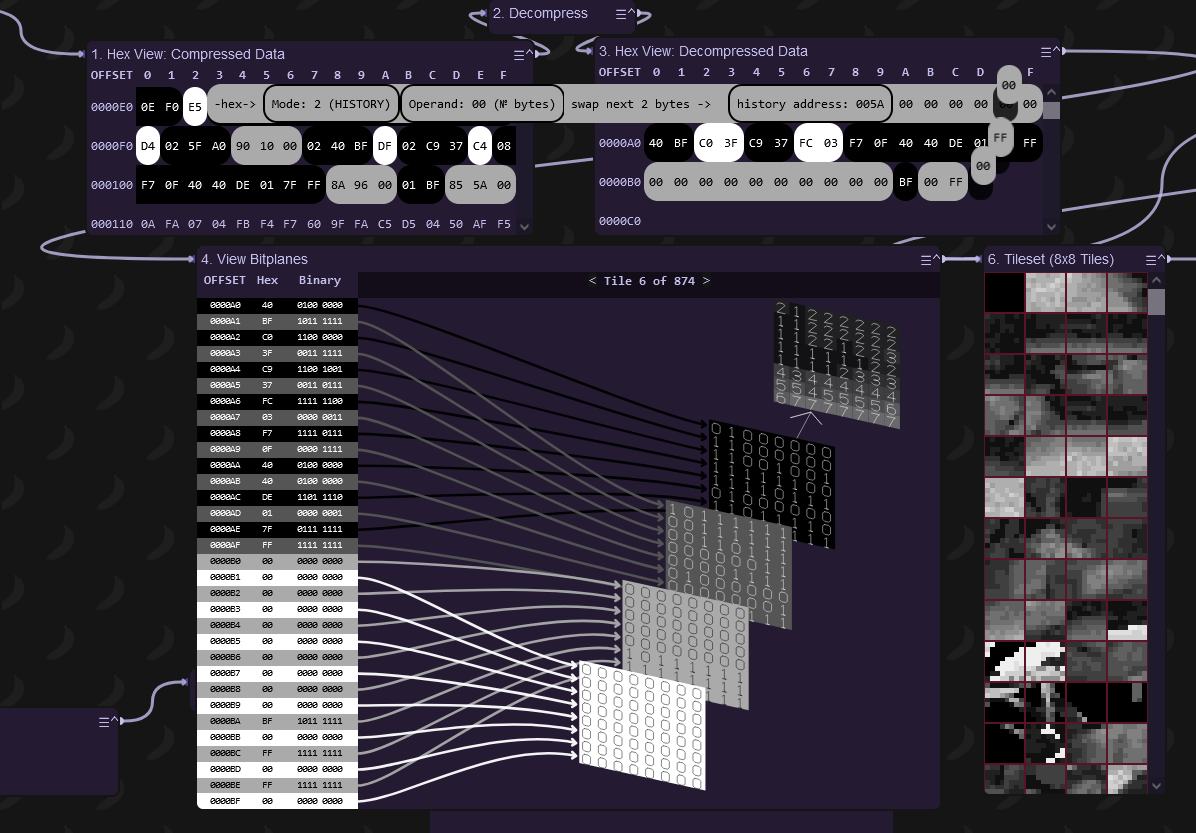
Task: Collapse the Hex View: Compressed Data node
Action: pyautogui.click(x=528, y=54)
